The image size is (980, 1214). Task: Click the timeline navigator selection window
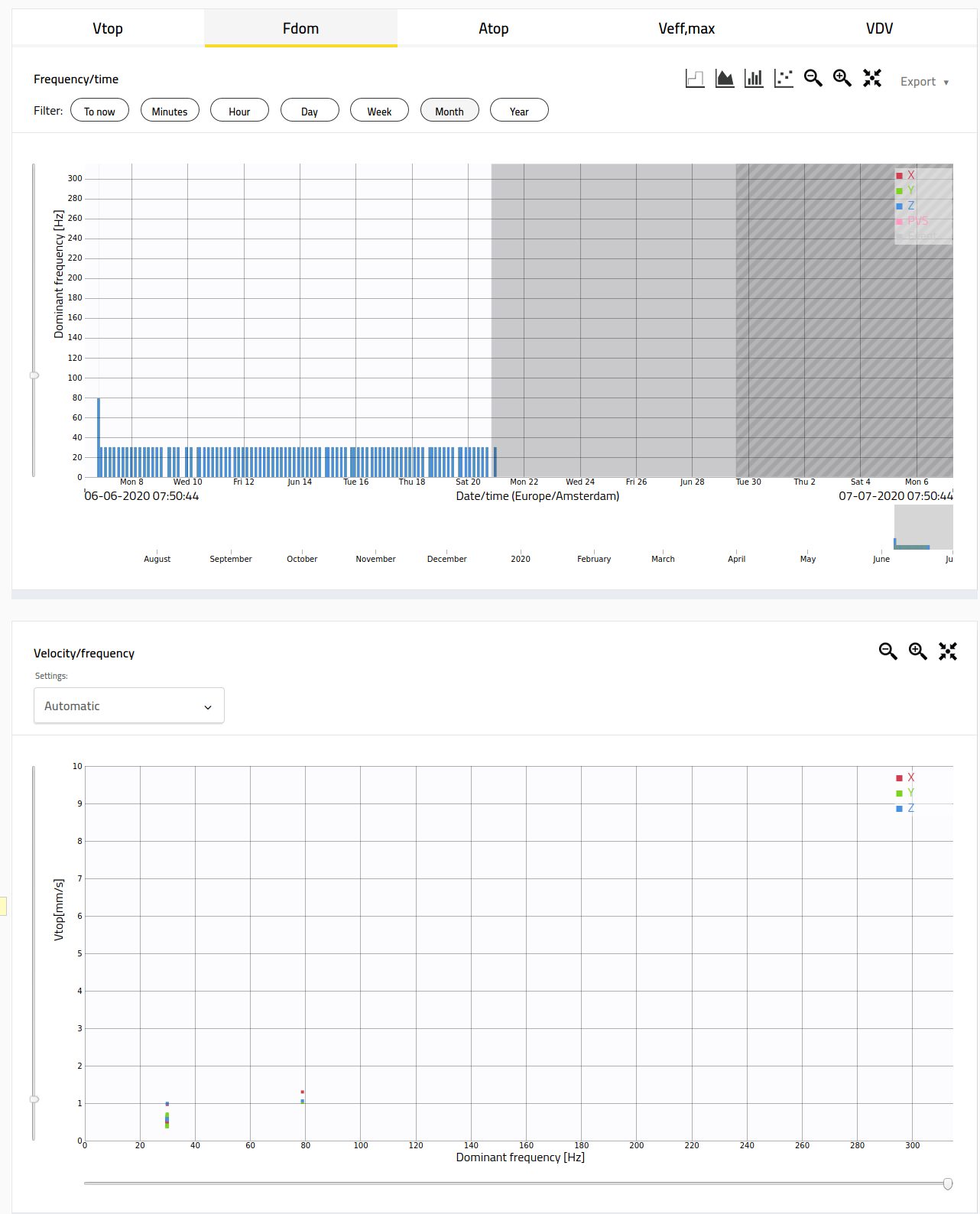[923, 527]
